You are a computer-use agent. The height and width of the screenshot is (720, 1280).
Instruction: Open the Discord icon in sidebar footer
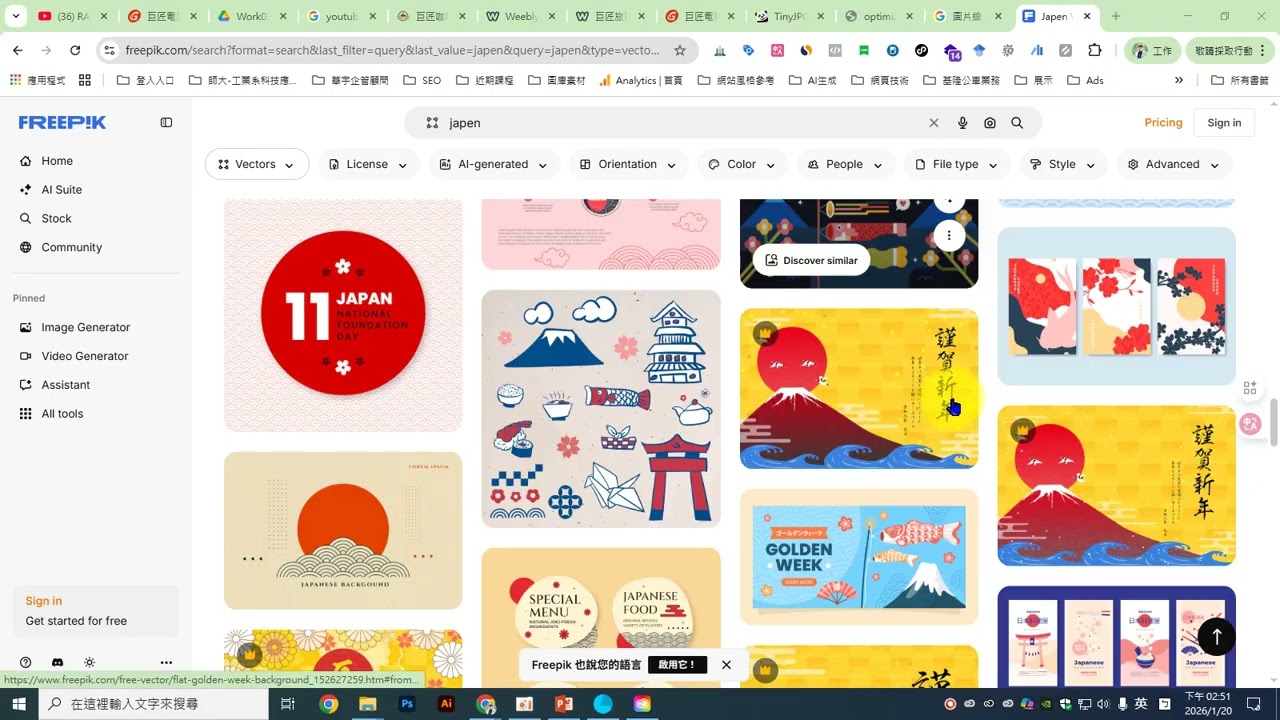pyautogui.click(x=58, y=662)
